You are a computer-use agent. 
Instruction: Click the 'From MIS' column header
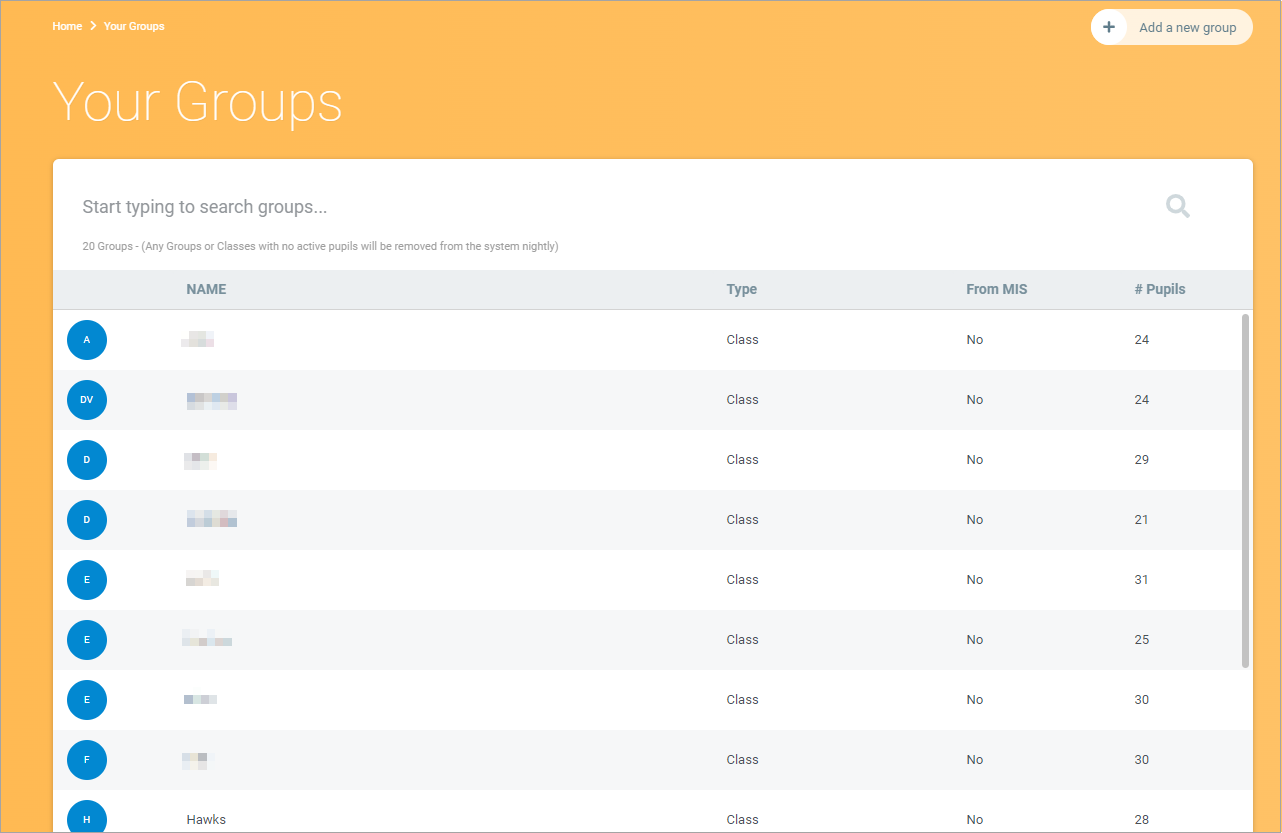pos(996,289)
